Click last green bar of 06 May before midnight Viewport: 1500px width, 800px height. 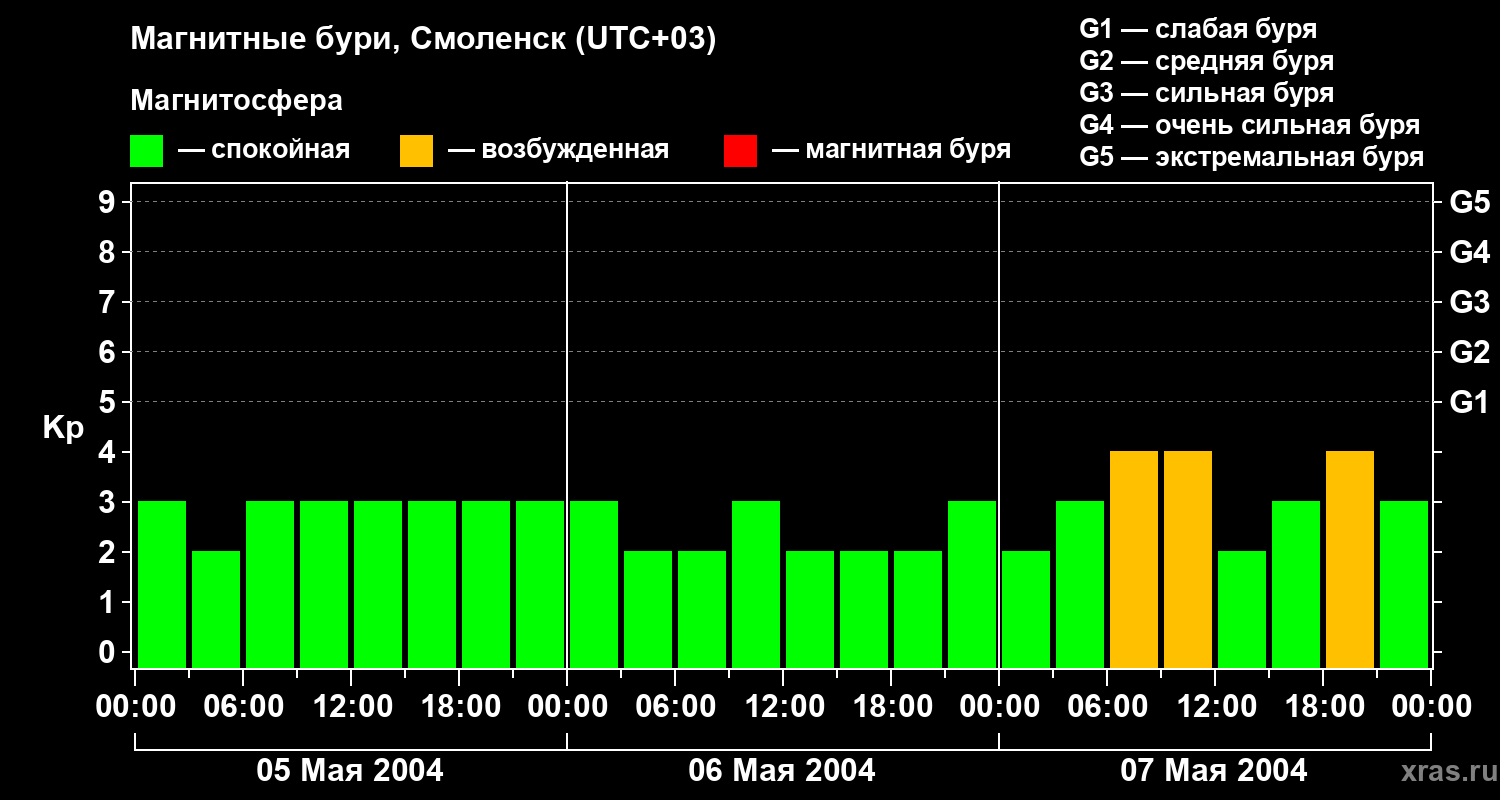pyautogui.click(x=972, y=585)
